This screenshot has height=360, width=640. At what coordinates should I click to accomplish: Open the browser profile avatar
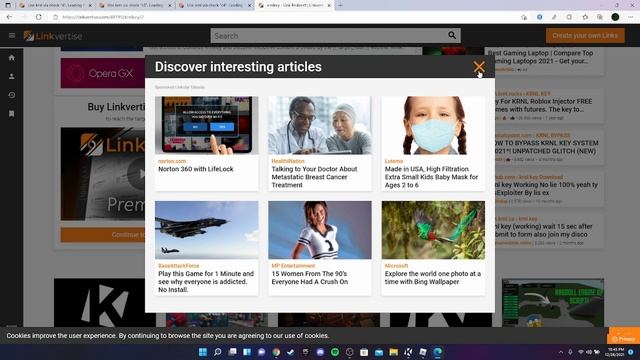pyautogui.click(x=615, y=17)
